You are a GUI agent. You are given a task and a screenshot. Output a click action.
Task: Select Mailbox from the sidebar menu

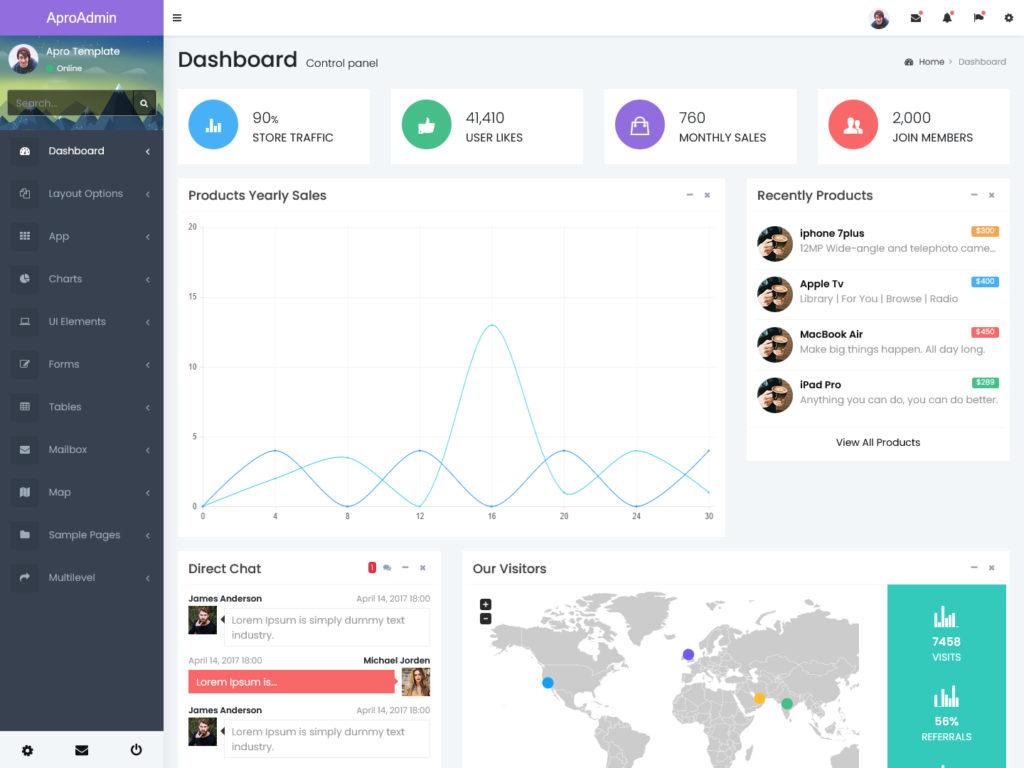coord(67,449)
